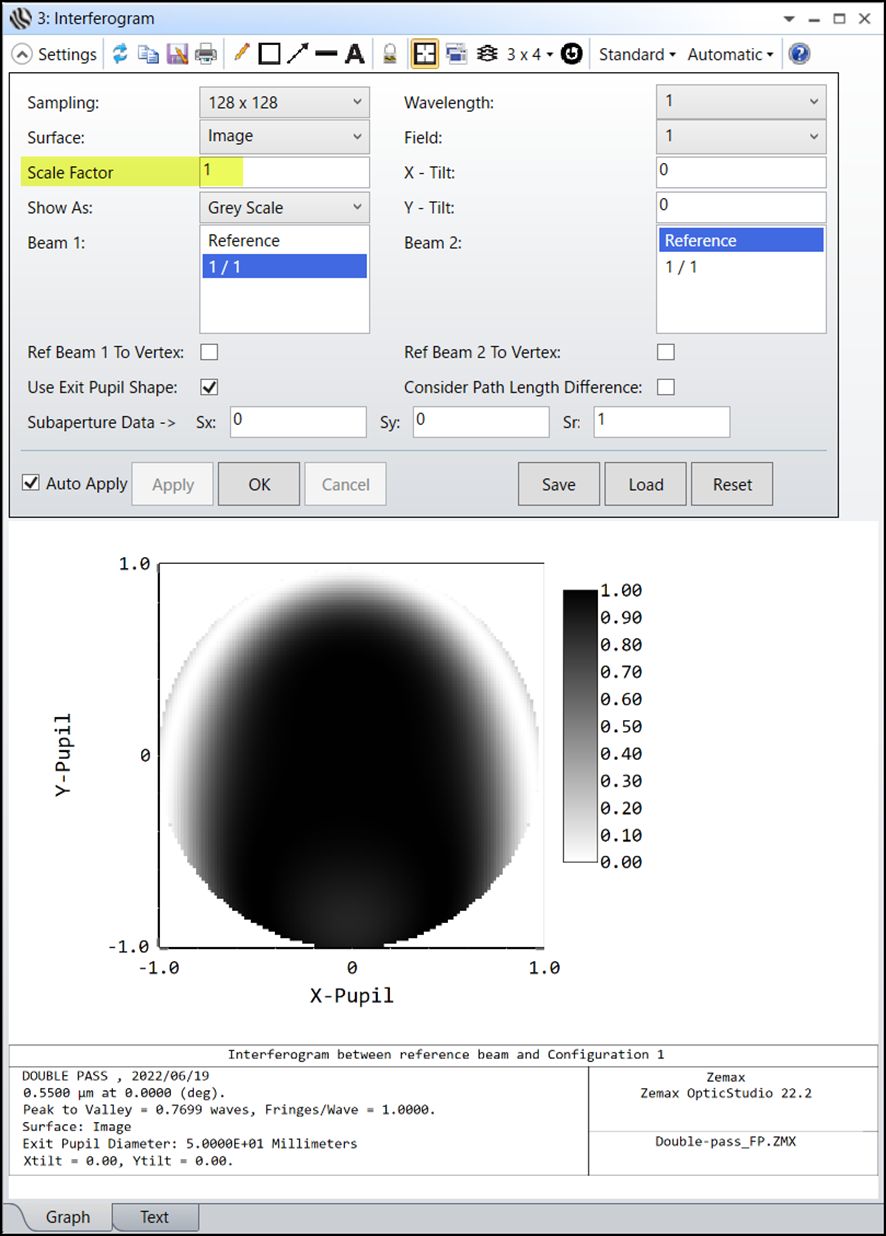Image resolution: width=886 pixels, height=1236 pixels.
Task: Select Reference in Beam 1 list
Action: tap(284, 241)
